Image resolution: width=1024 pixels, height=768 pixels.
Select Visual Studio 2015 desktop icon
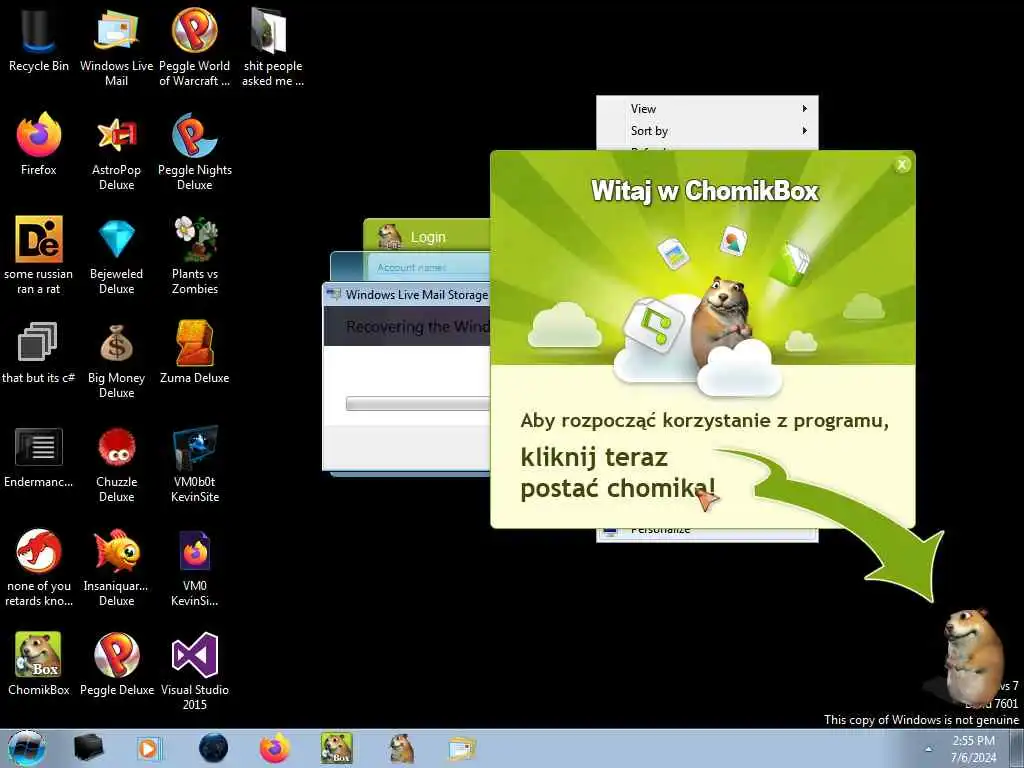coord(195,670)
